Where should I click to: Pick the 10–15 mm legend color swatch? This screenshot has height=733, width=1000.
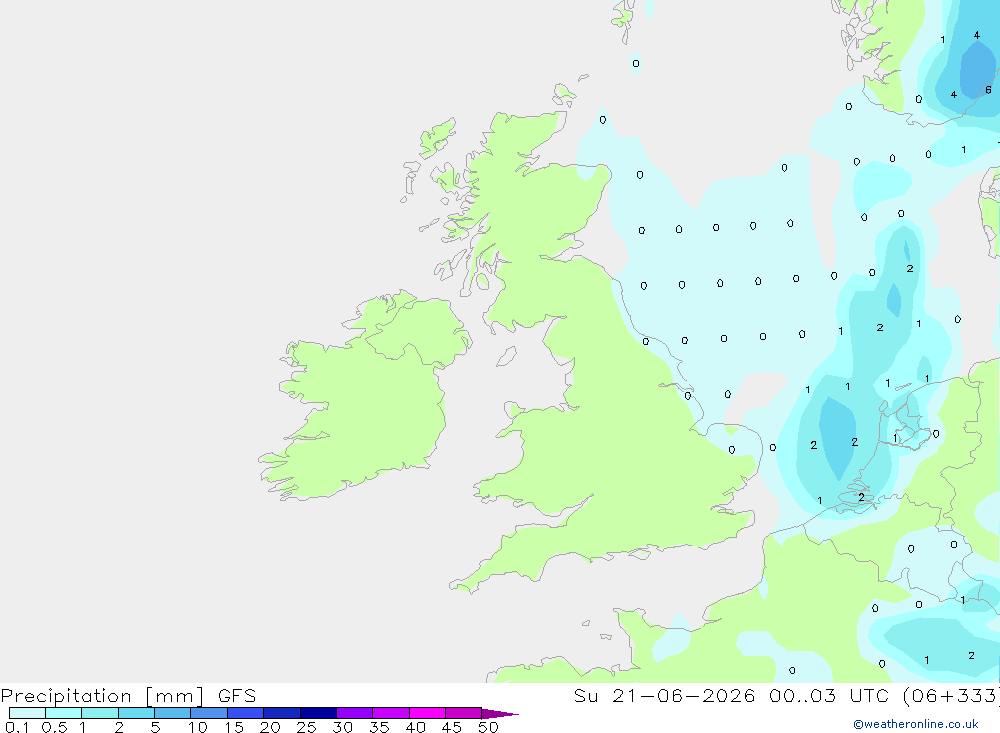tap(209, 713)
